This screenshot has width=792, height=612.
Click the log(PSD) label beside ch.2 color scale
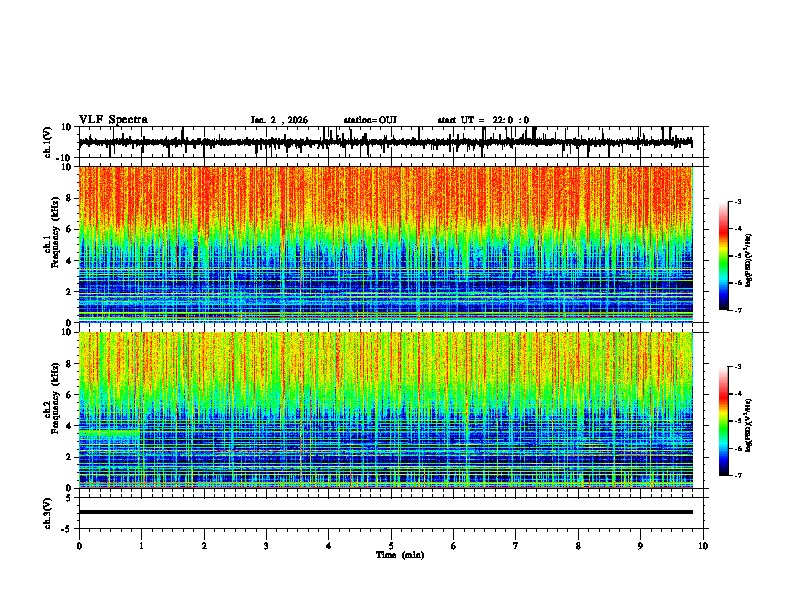pyautogui.click(x=749, y=425)
